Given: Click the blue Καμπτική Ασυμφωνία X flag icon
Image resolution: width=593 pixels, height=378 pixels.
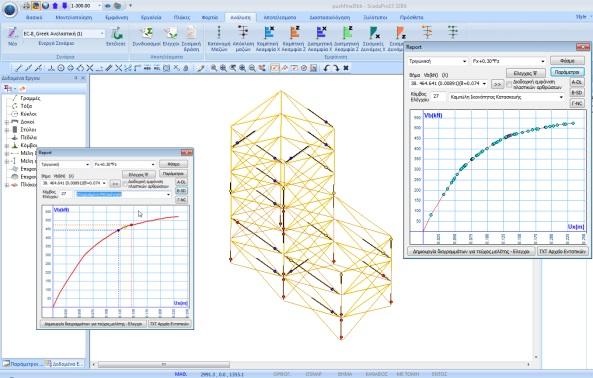Looking at the screenshot, I should pyautogui.click(x=269, y=33).
